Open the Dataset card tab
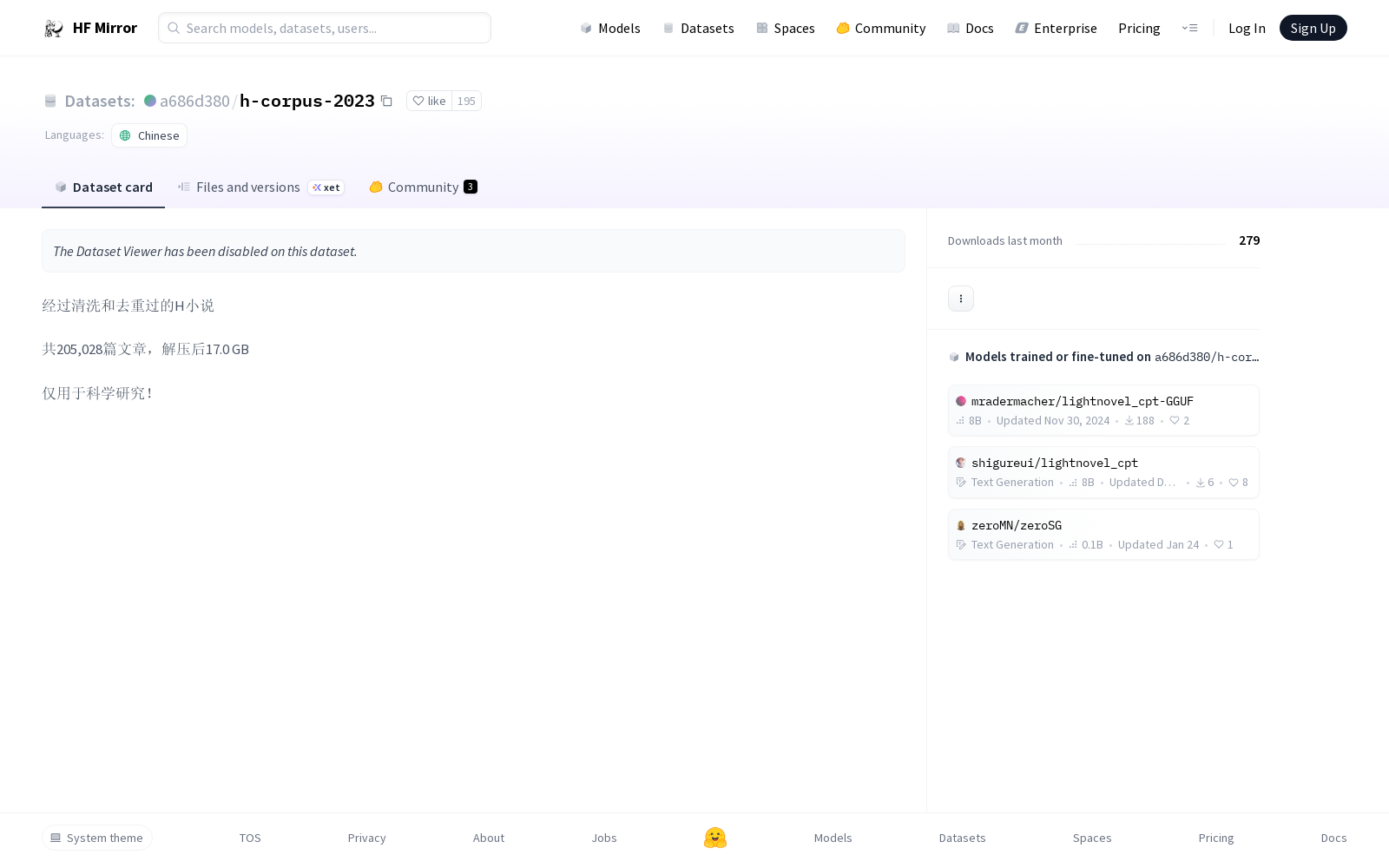1389x868 pixels. pos(103,187)
